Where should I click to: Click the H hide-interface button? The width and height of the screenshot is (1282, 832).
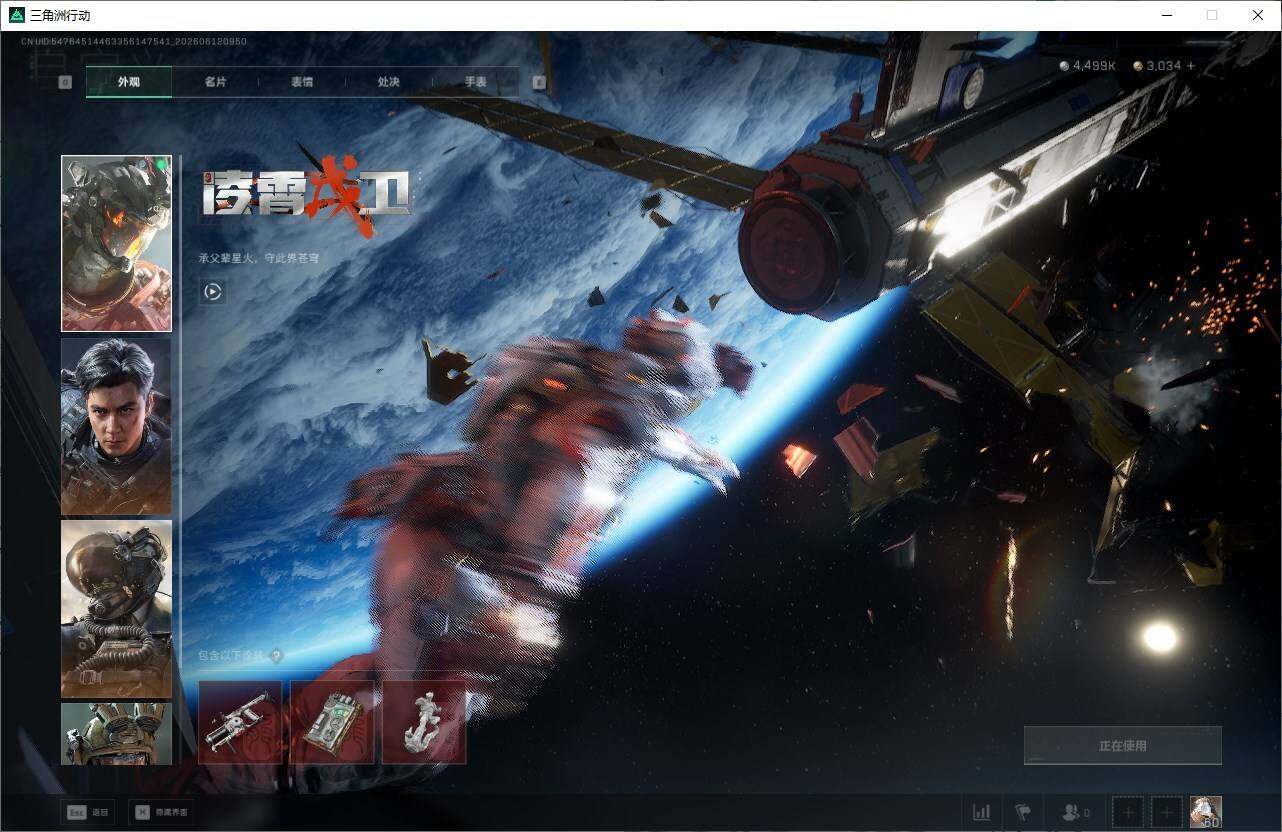click(162, 812)
